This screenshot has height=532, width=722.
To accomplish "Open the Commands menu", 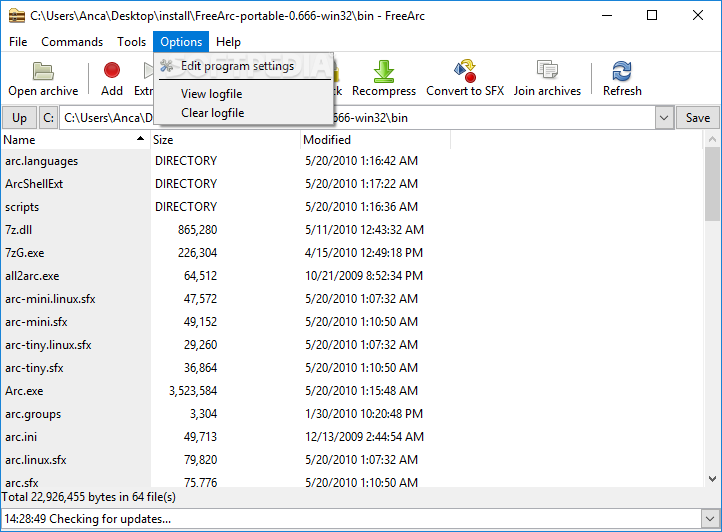I will click(x=72, y=42).
